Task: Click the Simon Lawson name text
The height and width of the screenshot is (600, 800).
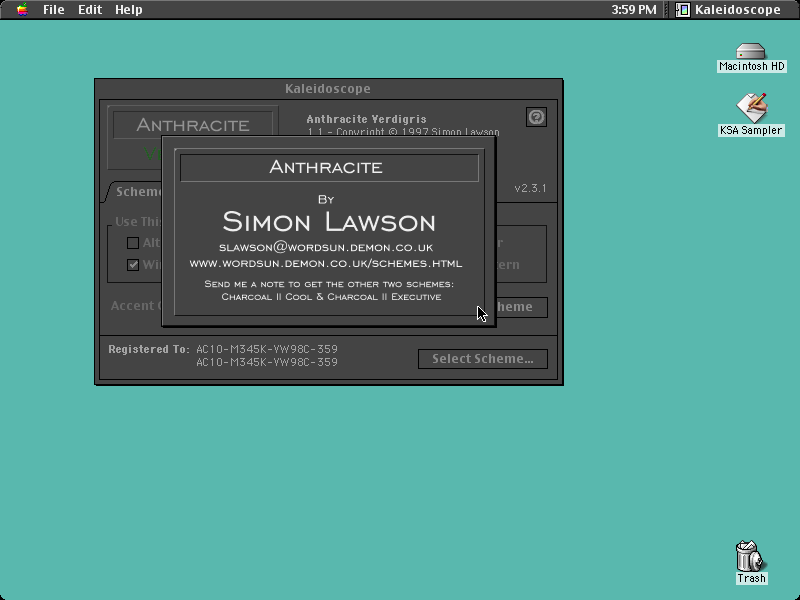Action: point(329,221)
